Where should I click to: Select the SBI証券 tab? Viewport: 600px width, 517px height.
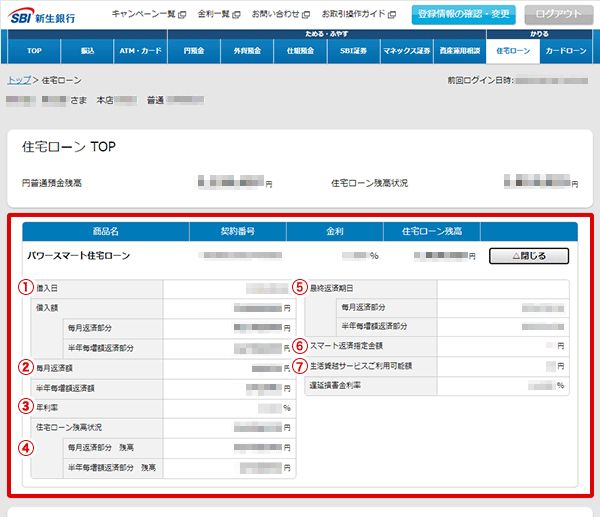pyautogui.click(x=357, y=50)
